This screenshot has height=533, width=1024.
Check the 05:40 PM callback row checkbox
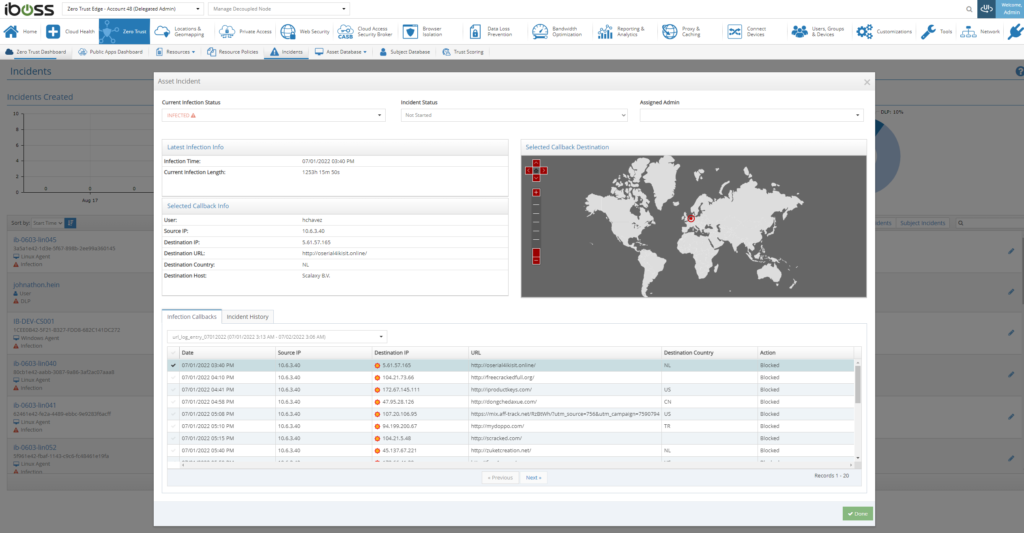click(173, 451)
